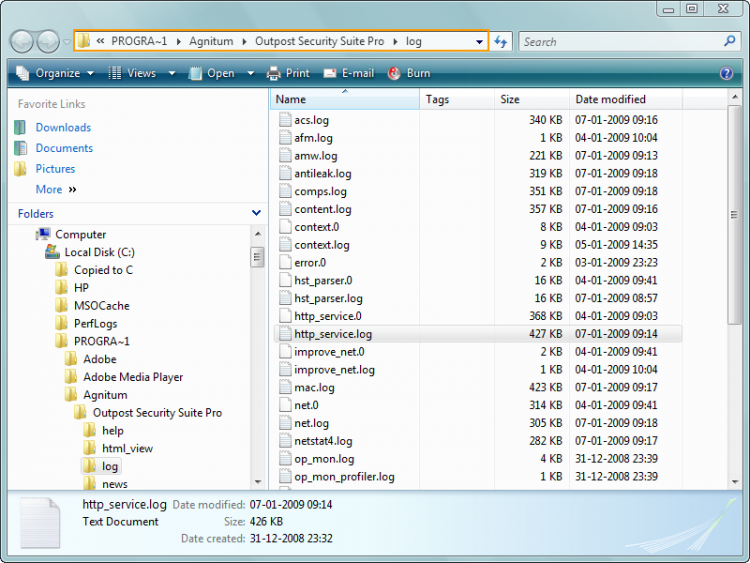Expand the Open button dropdown arrow
The height and width of the screenshot is (563, 750).
[250, 73]
